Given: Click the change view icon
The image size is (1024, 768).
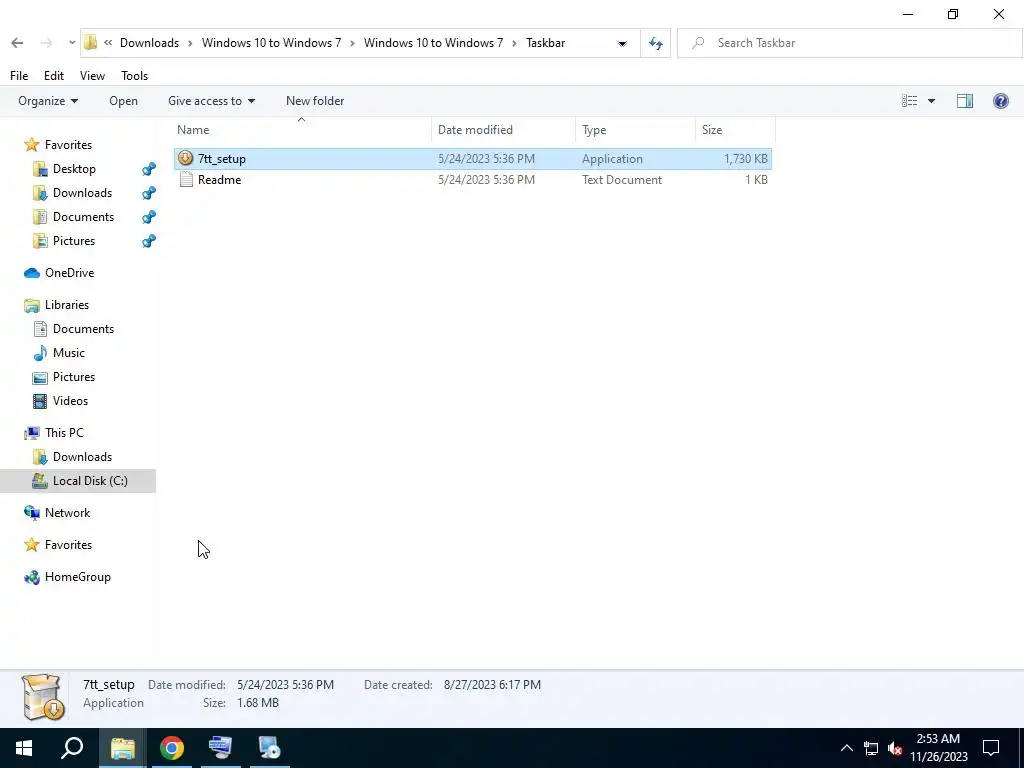Looking at the screenshot, I should pyautogui.click(x=909, y=101).
